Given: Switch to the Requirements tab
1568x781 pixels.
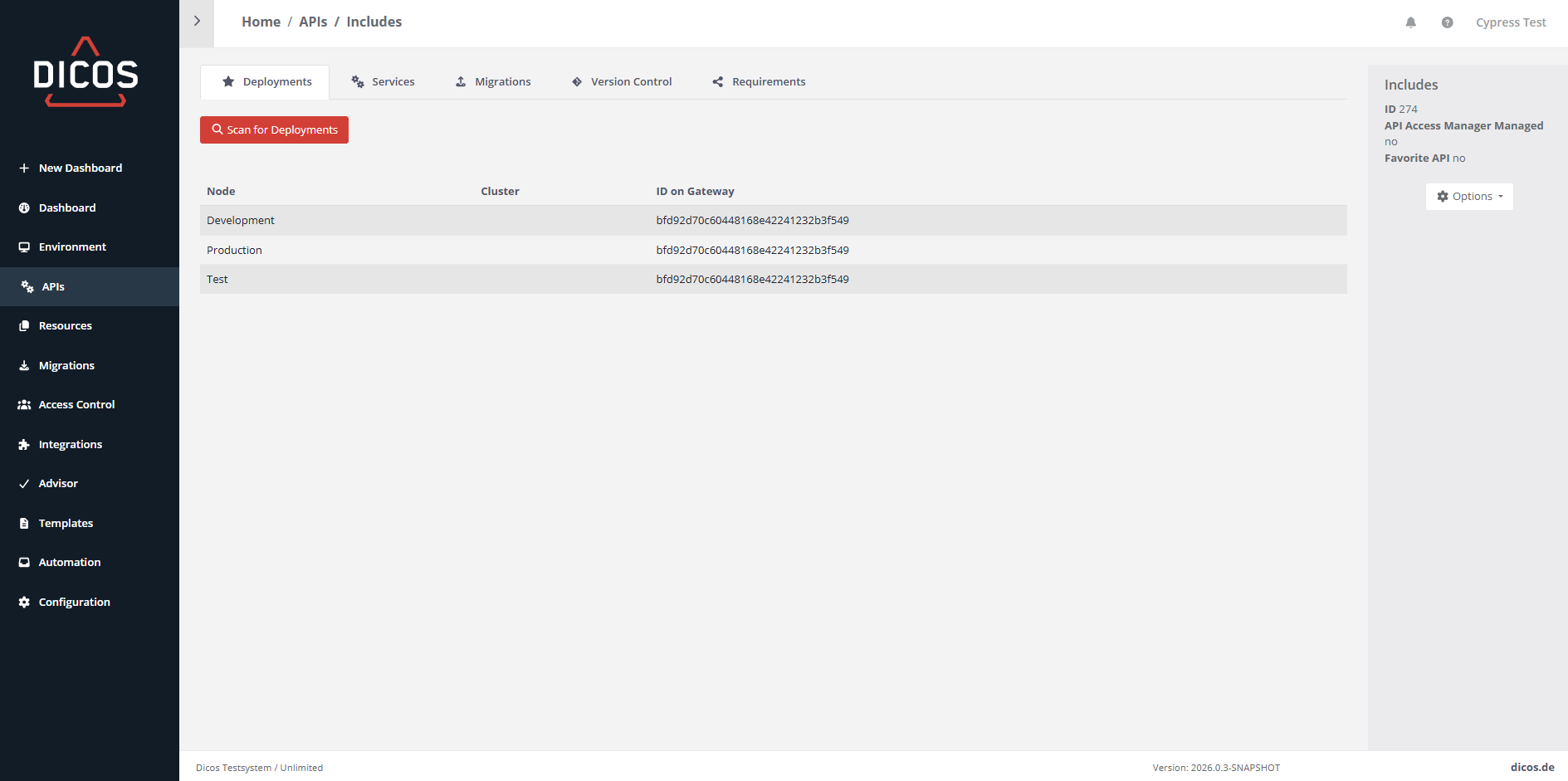Looking at the screenshot, I should click(759, 81).
